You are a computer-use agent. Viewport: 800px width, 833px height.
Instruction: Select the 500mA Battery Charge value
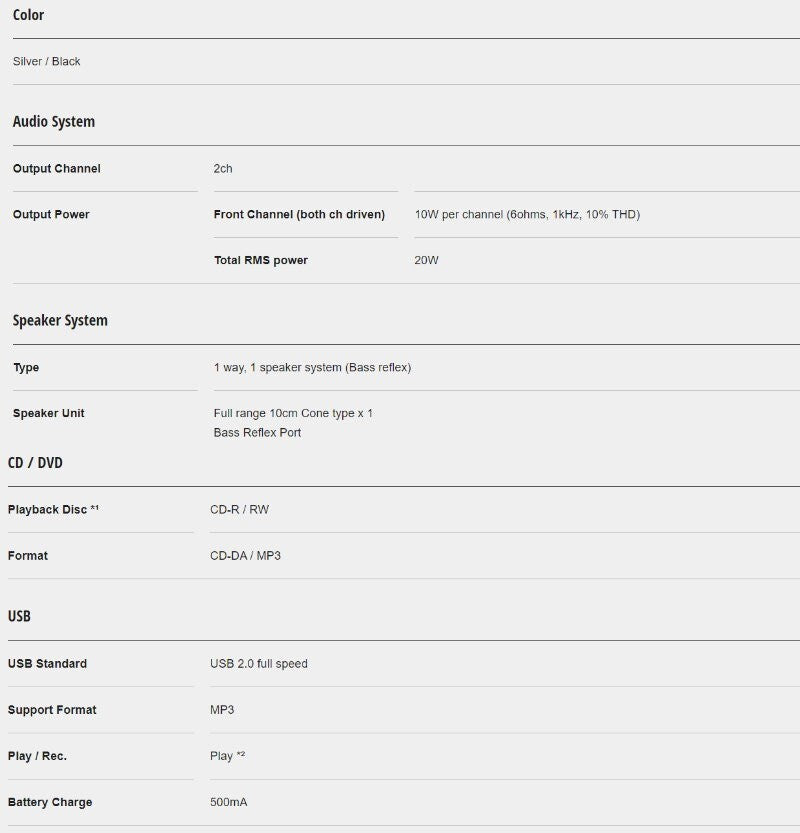228,802
